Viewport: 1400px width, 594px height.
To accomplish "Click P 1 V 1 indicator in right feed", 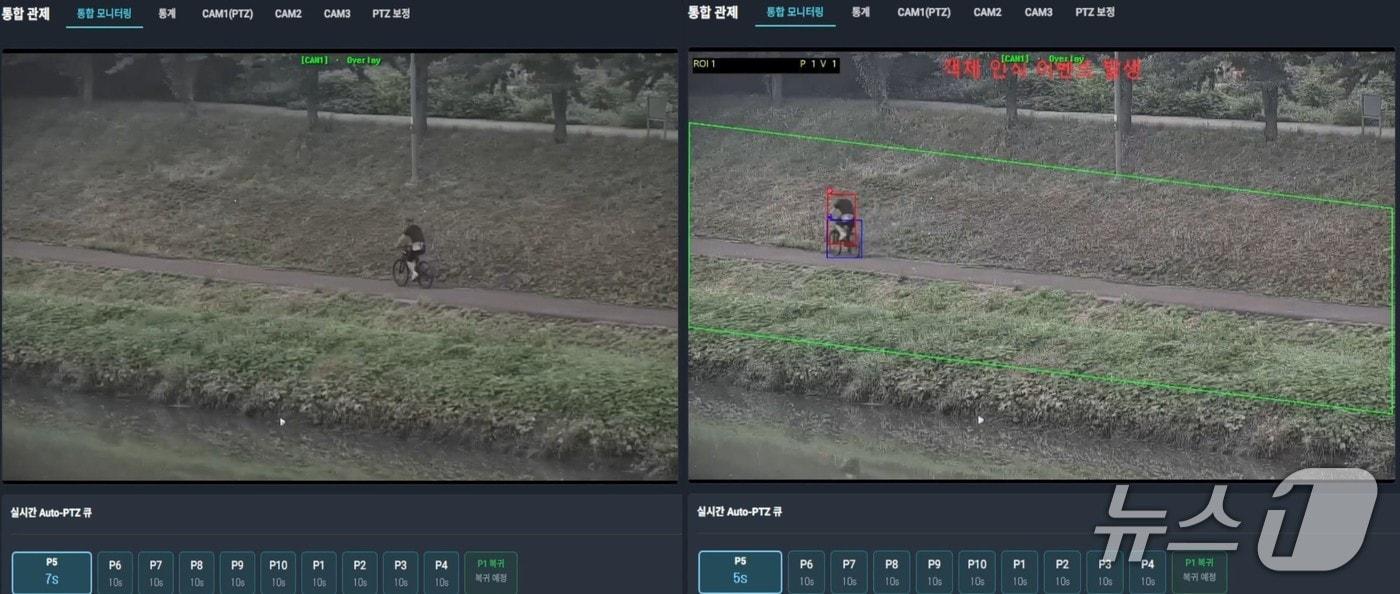I will coord(818,64).
